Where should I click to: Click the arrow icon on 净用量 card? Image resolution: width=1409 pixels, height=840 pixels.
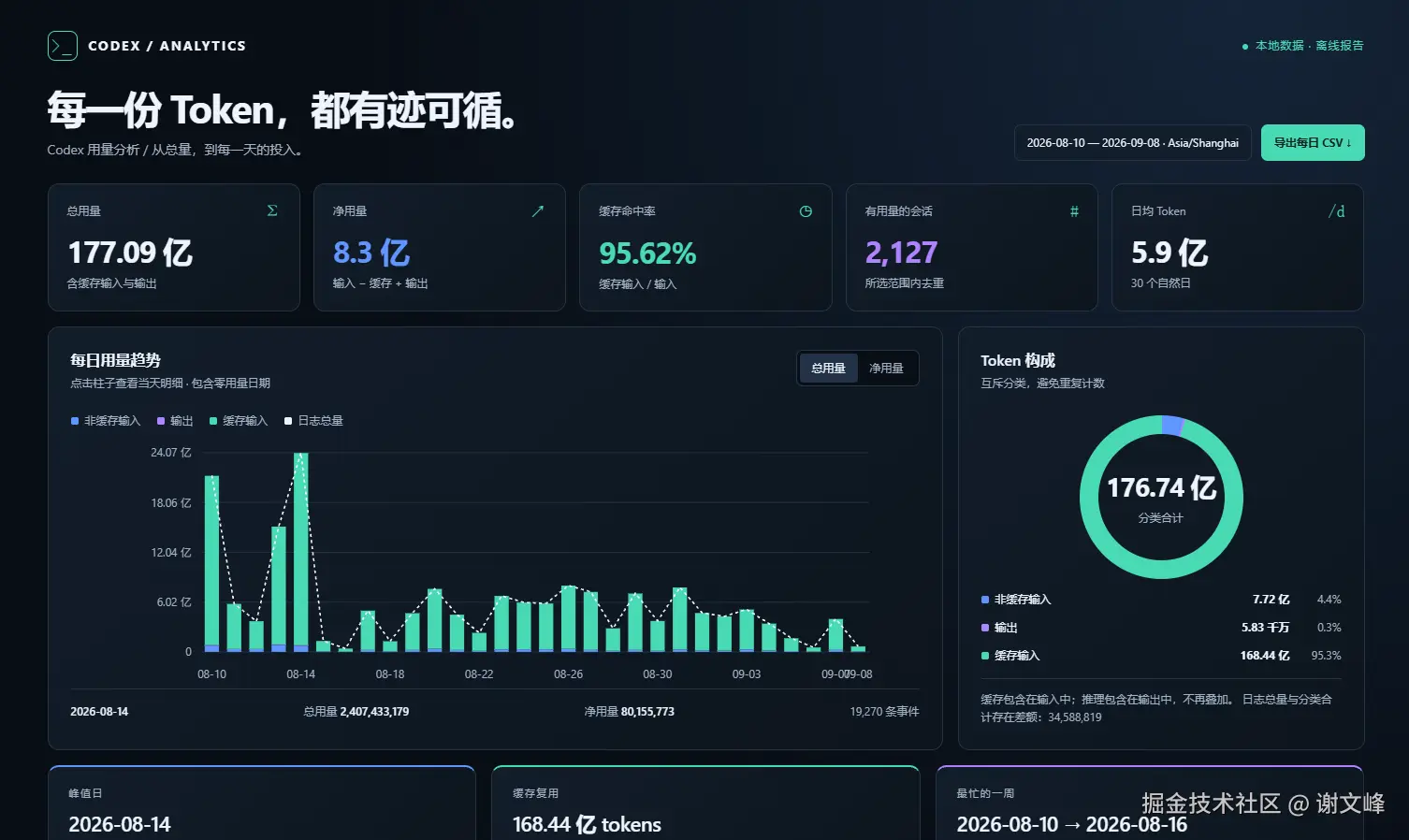coord(538,211)
